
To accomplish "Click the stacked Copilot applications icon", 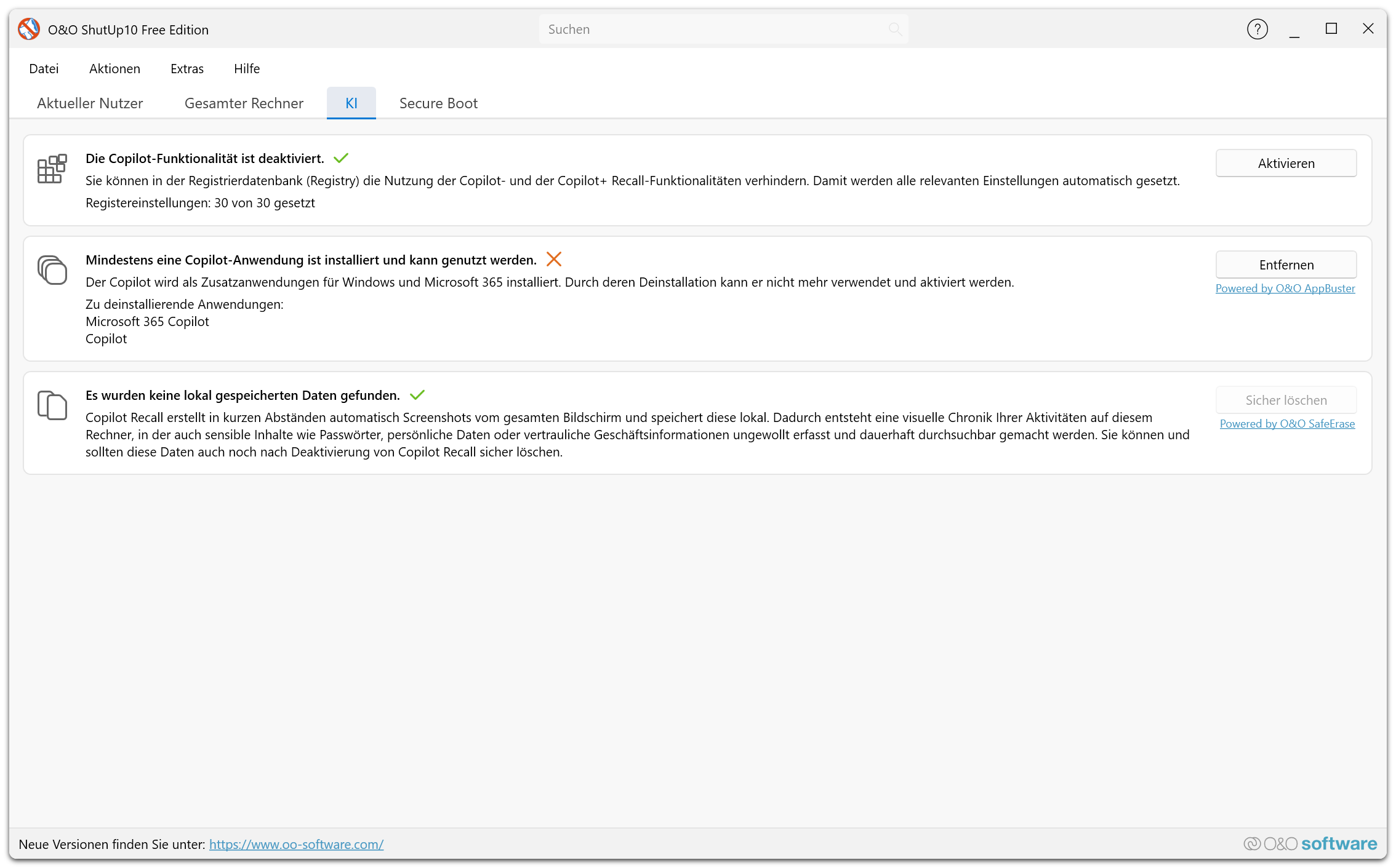I will (52, 270).
